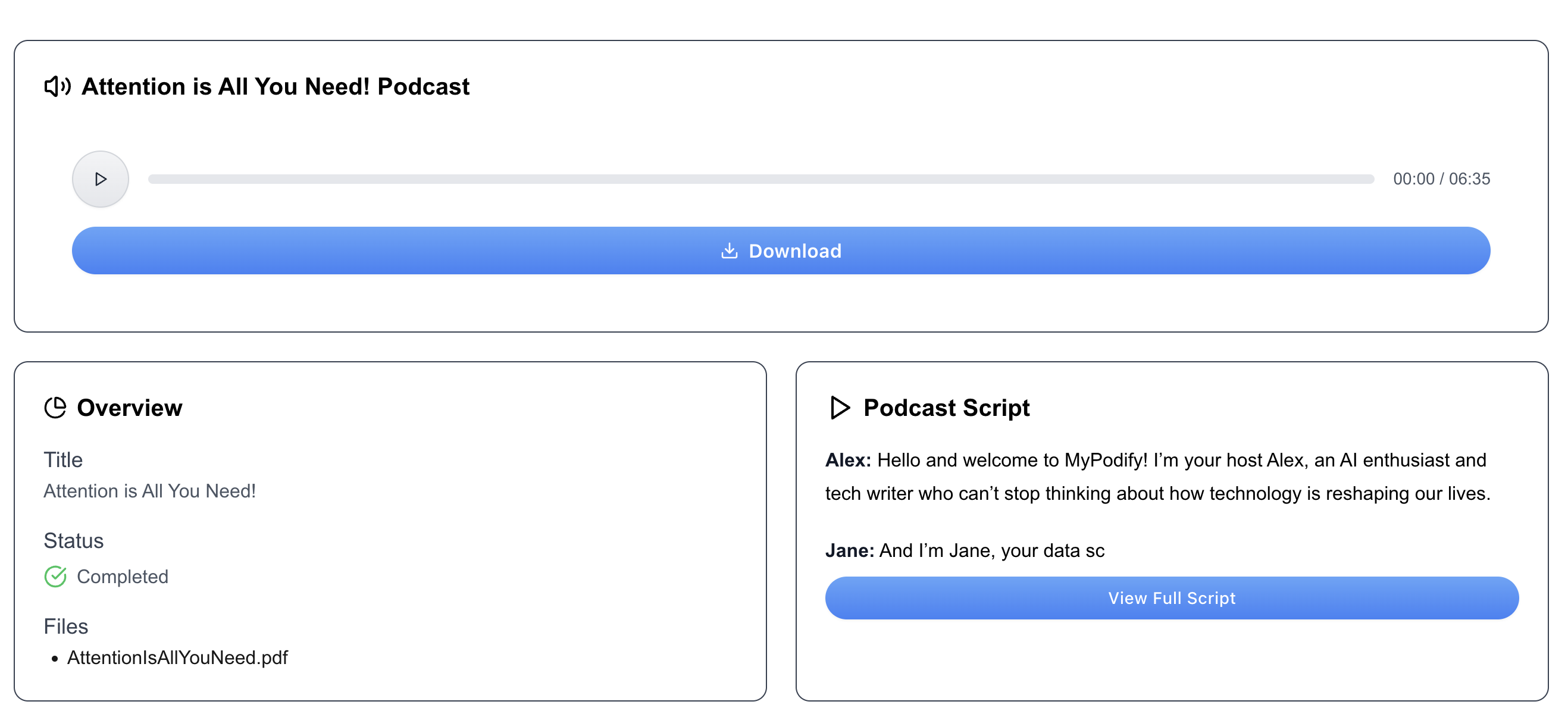Click the 00:00 / 06:35 time display

tap(1441, 179)
